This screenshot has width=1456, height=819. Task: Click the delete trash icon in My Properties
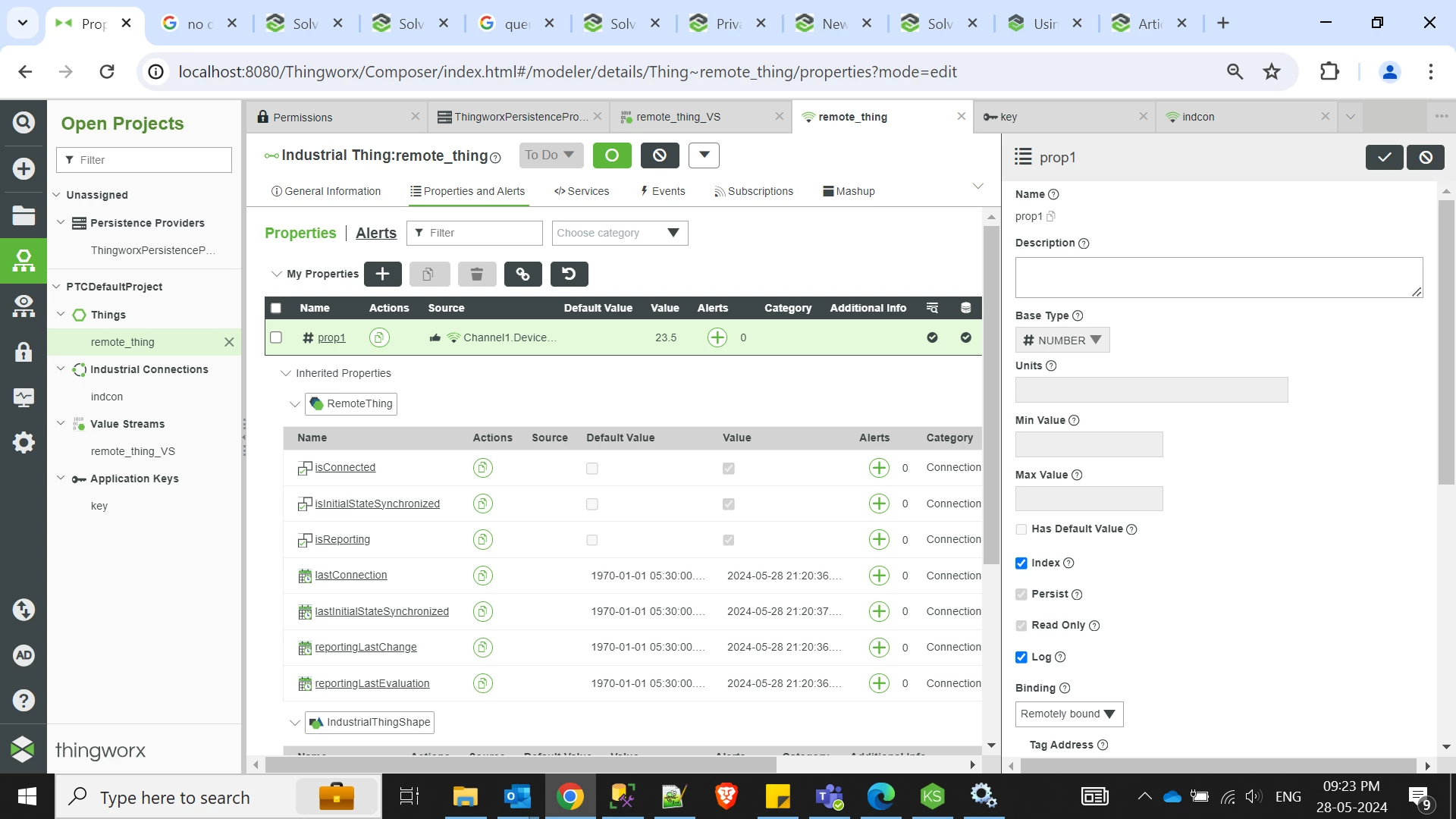476,274
